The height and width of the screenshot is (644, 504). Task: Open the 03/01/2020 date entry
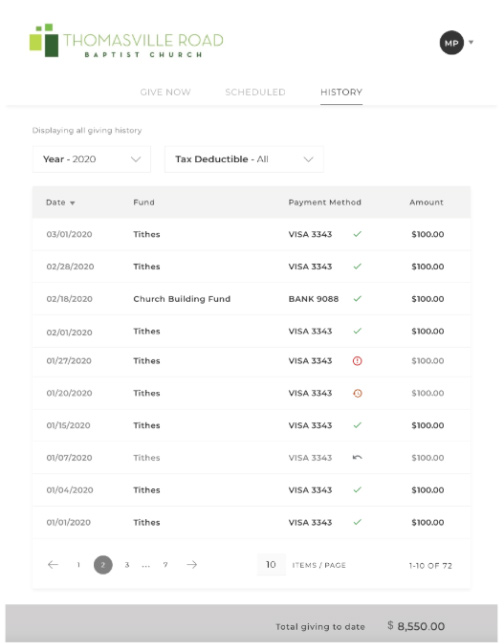point(69,234)
